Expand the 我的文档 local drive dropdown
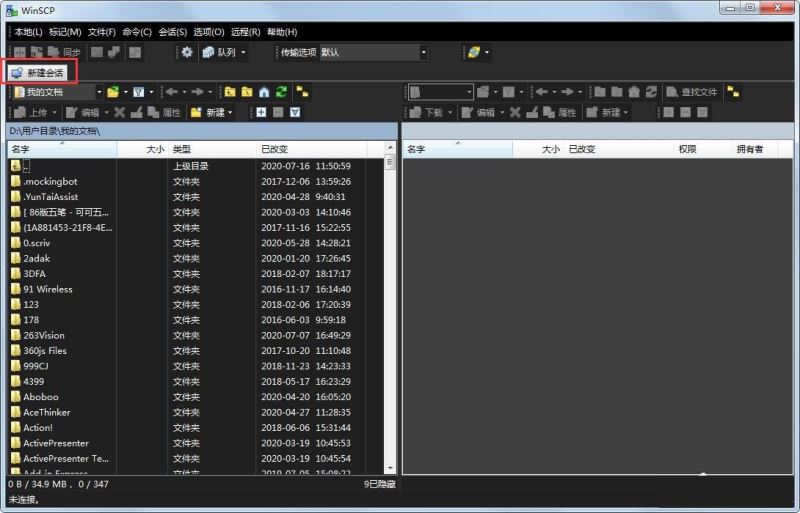 97,92
